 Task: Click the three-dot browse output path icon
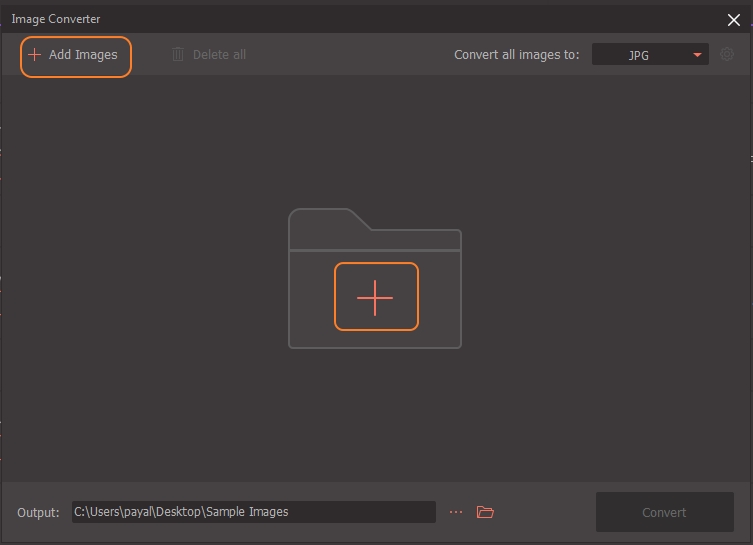coord(456,512)
